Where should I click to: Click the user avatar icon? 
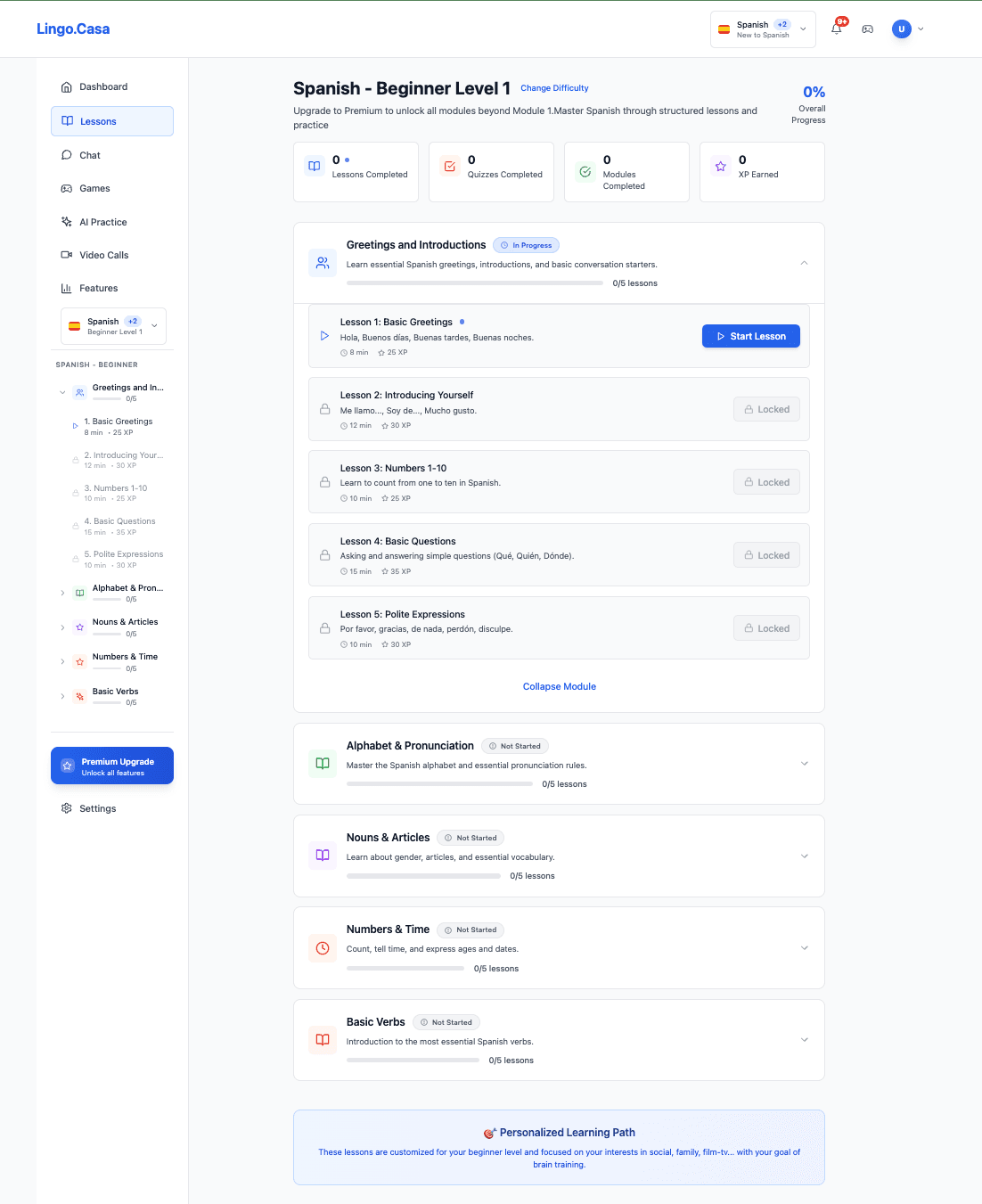pyautogui.click(x=901, y=29)
